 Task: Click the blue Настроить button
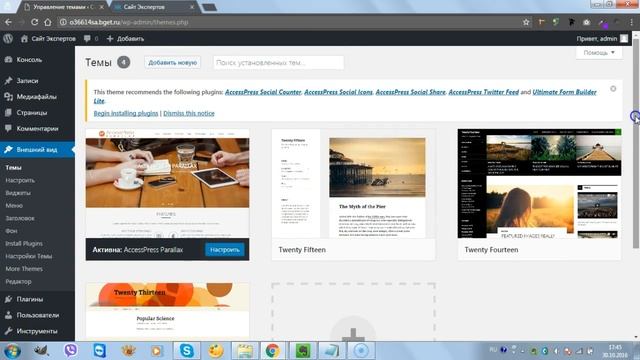click(x=224, y=249)
